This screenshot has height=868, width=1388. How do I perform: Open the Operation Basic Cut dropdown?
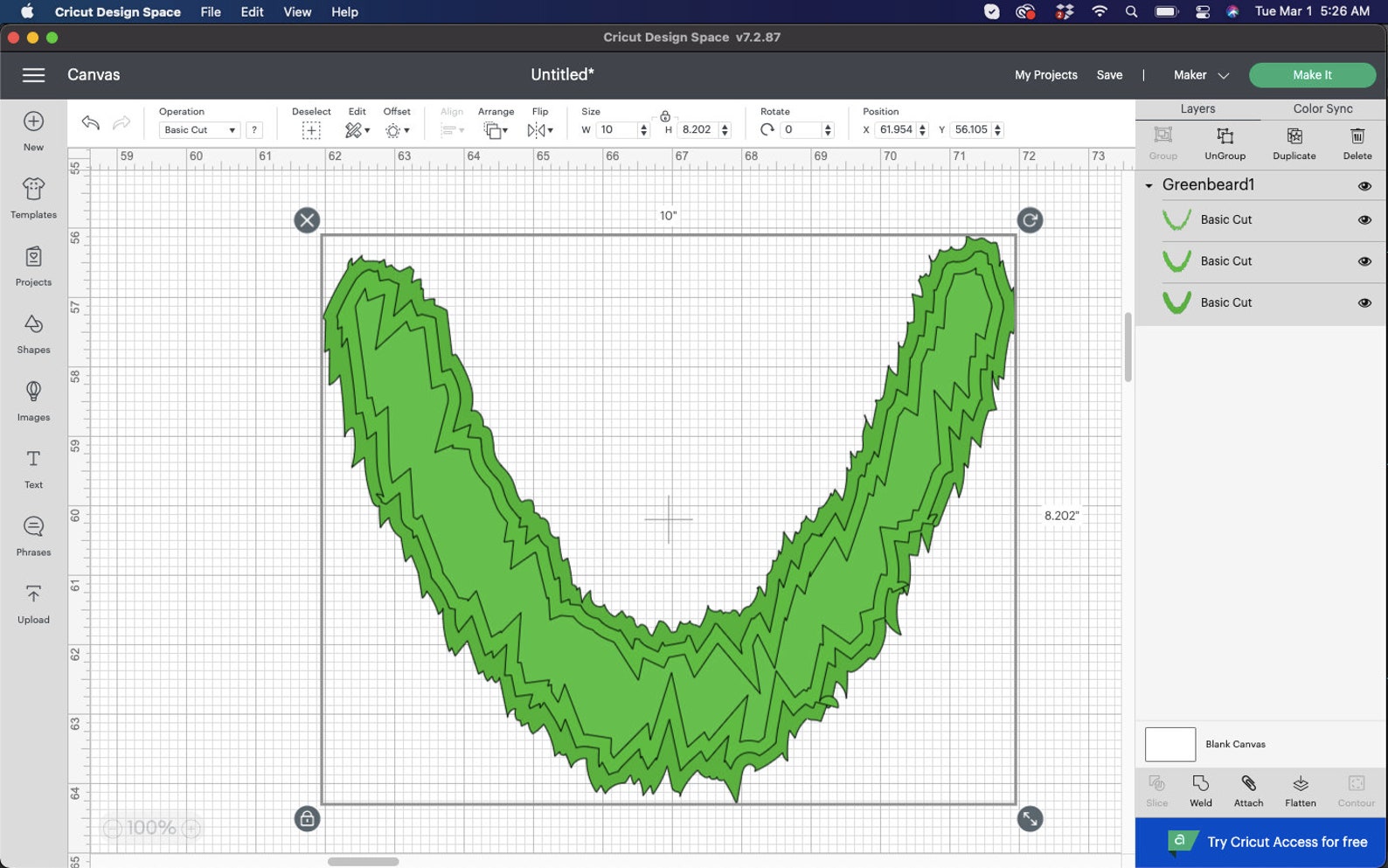(199, 130)
